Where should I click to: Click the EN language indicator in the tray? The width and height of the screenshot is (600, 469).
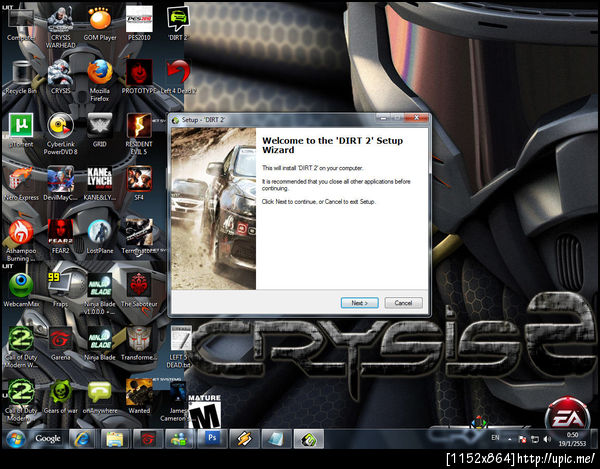495,438
